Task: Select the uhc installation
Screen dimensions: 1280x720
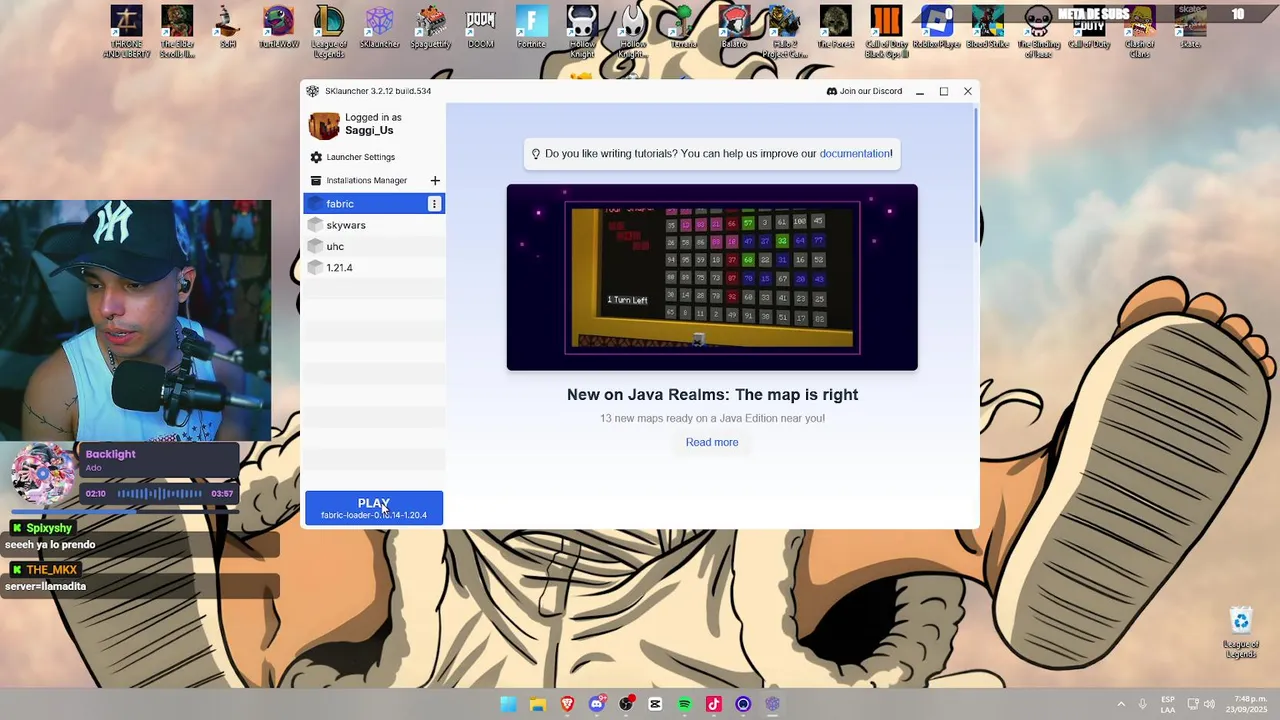Action: coord(373,246)
